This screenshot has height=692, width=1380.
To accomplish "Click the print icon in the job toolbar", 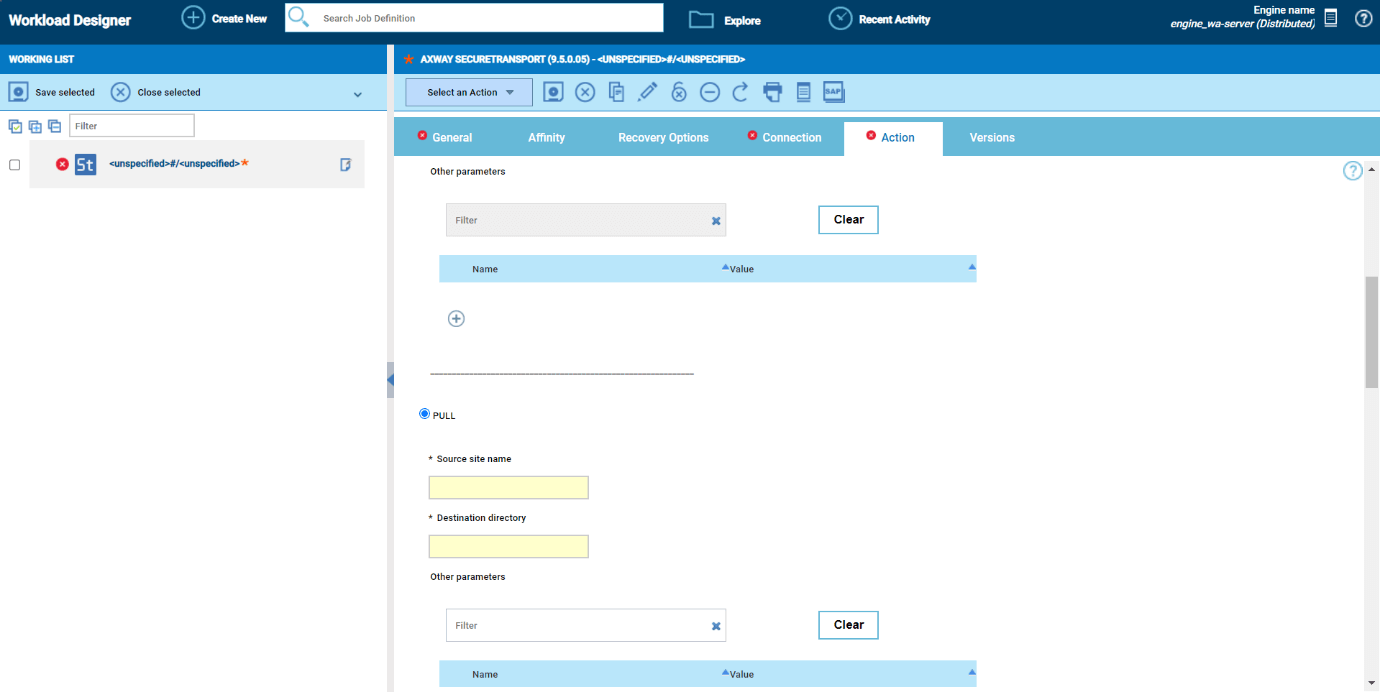I will [x=772, y=92].
